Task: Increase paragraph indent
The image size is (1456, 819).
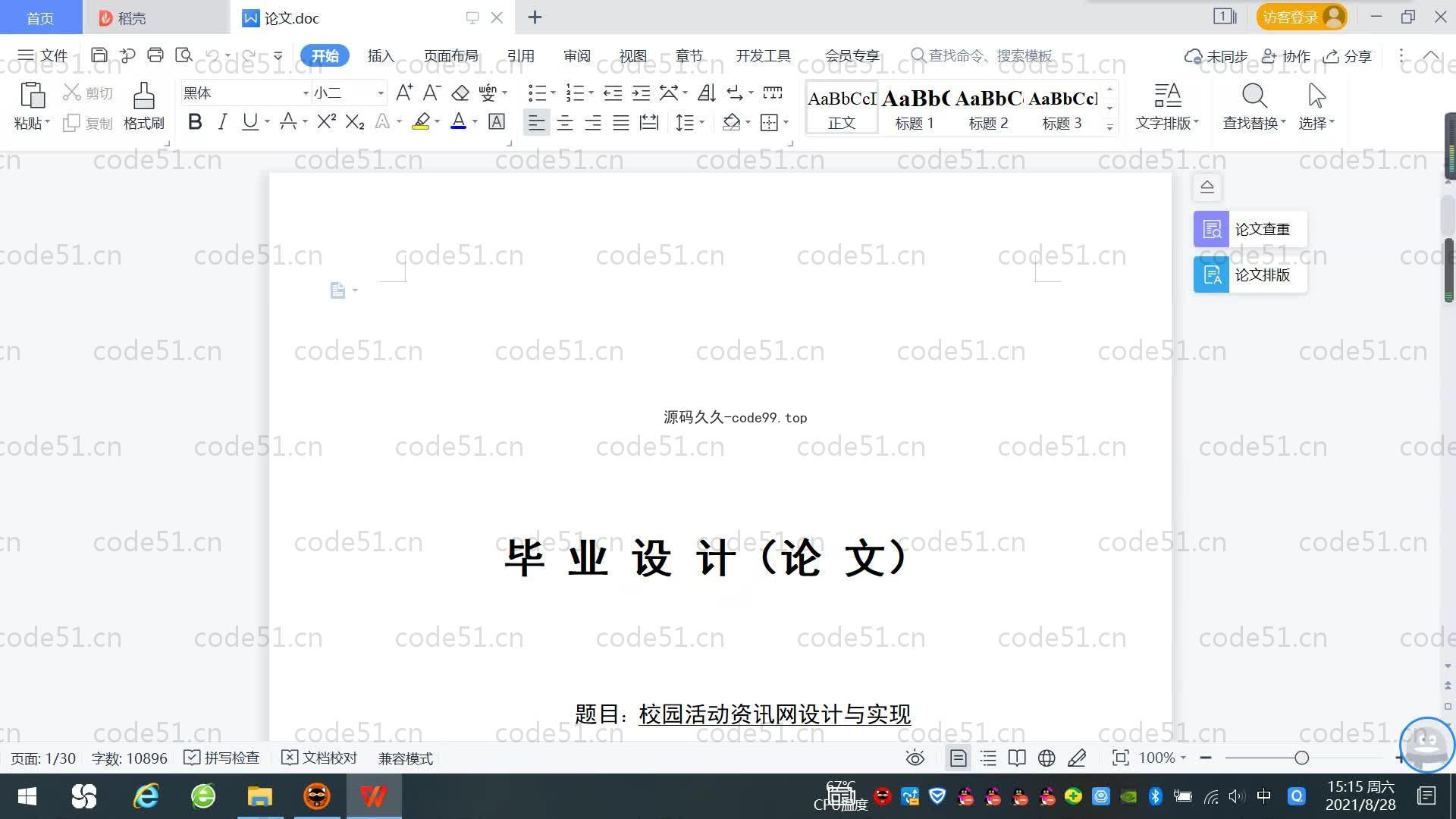Action: click(641, 93)
